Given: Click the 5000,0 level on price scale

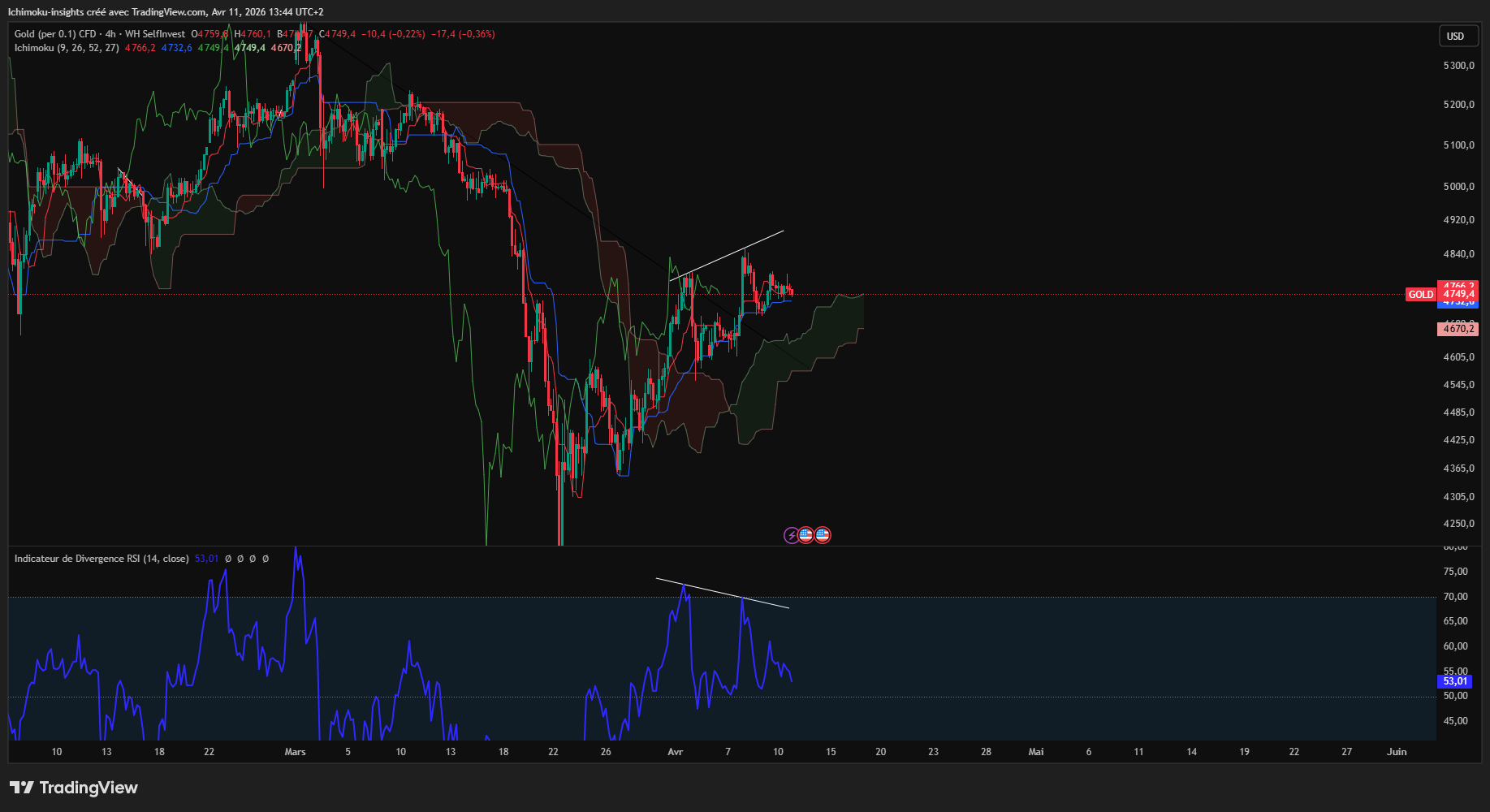Looking at the screenshot, I should pos(1458,187).
